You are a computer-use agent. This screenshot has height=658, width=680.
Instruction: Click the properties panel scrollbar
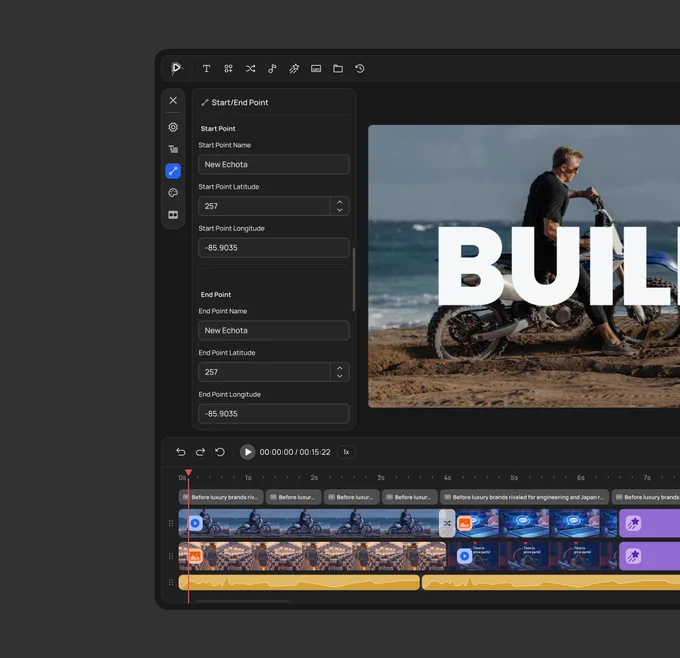354,280
